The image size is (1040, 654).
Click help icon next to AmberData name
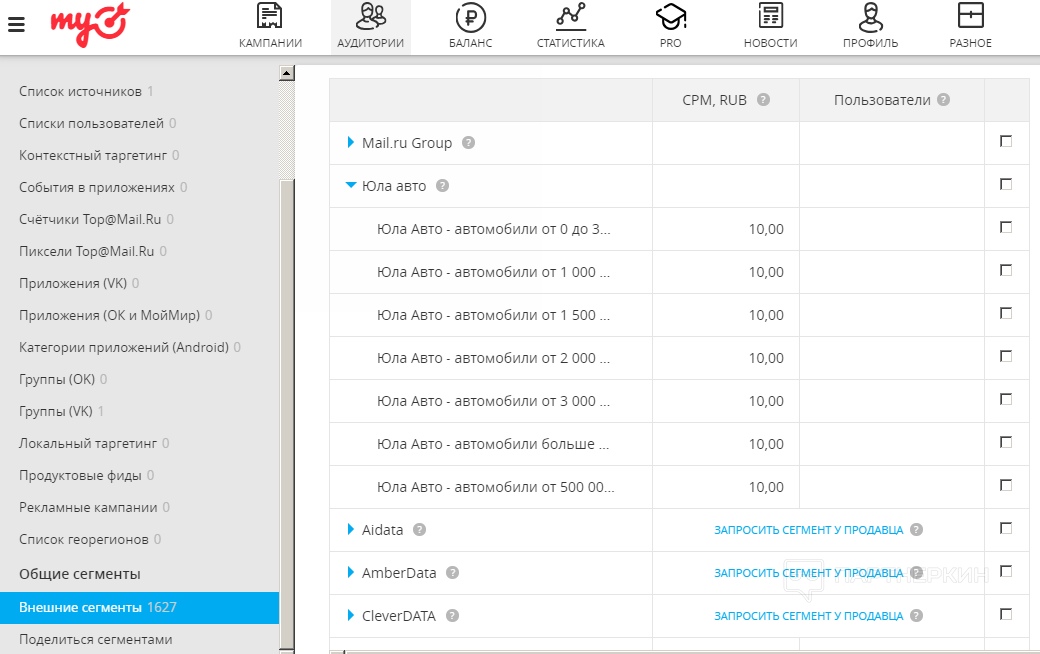click(x=452, y=572)
